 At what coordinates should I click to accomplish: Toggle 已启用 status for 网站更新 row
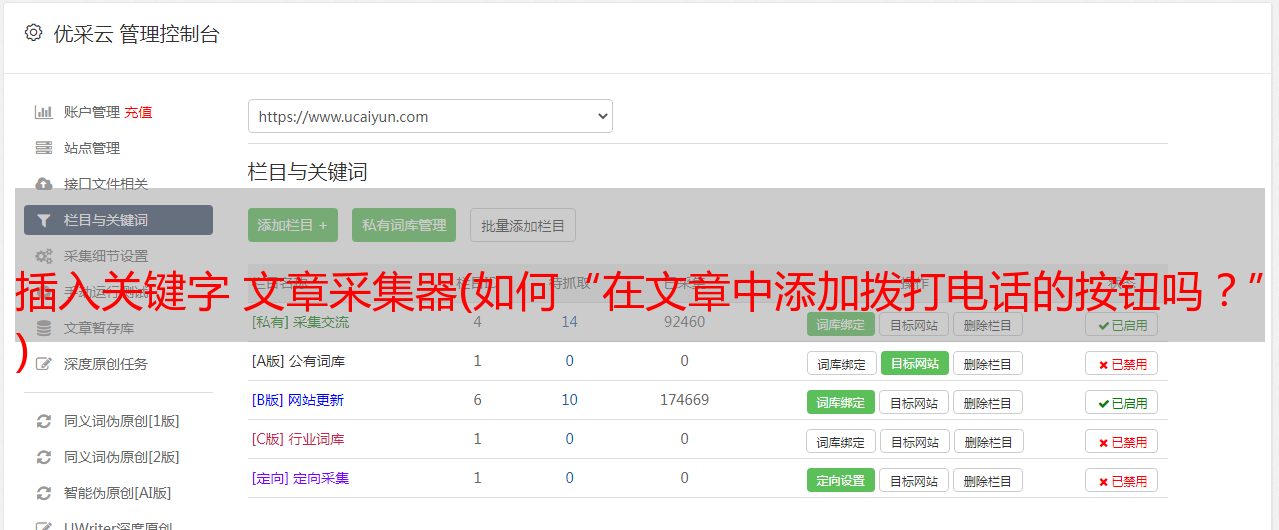[1121, 403]
